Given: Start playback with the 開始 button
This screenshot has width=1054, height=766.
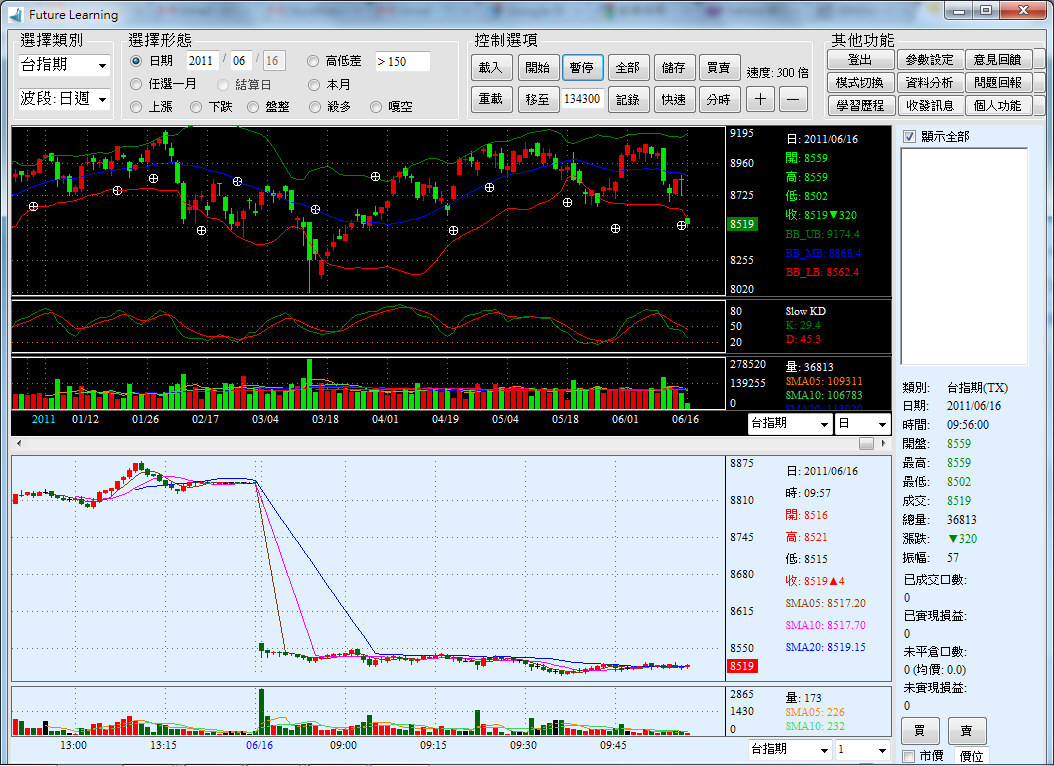Looking at the screenshot, I should 538,68.
